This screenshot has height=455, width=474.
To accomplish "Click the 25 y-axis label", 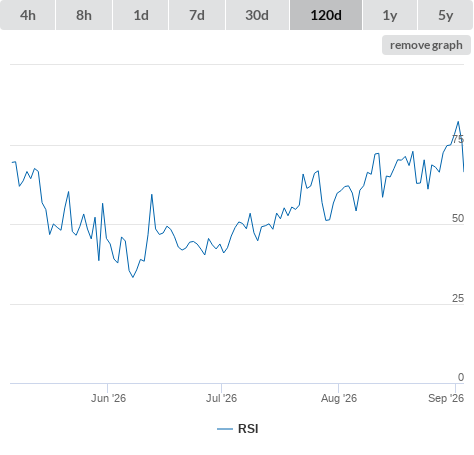I will click(458, 298).
